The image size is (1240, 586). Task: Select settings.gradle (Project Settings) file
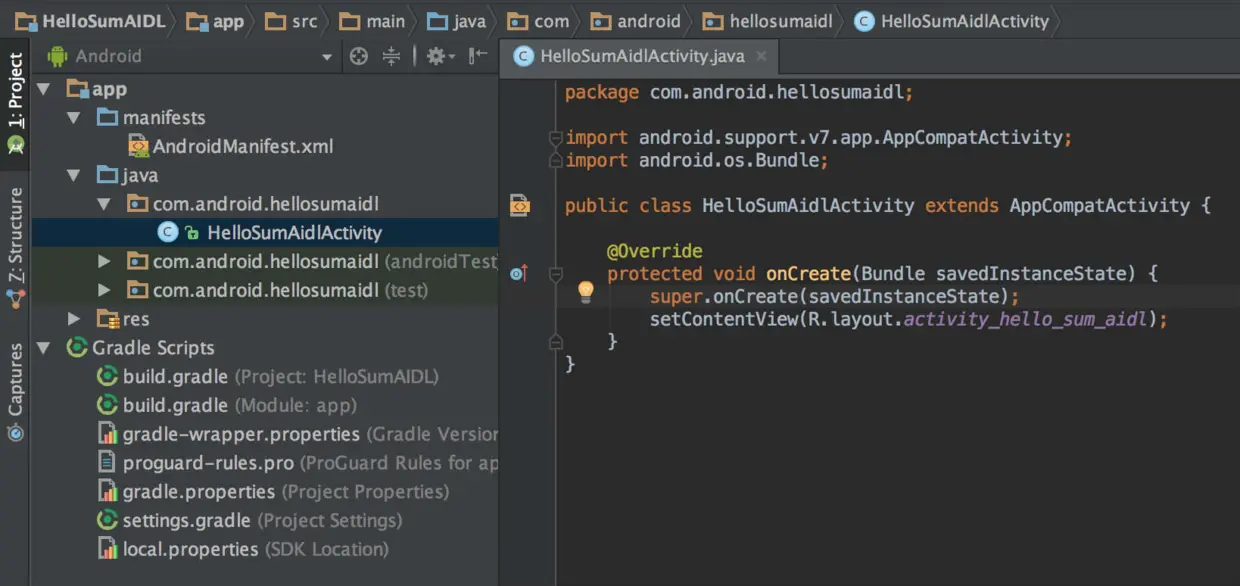tap(262, 521)
